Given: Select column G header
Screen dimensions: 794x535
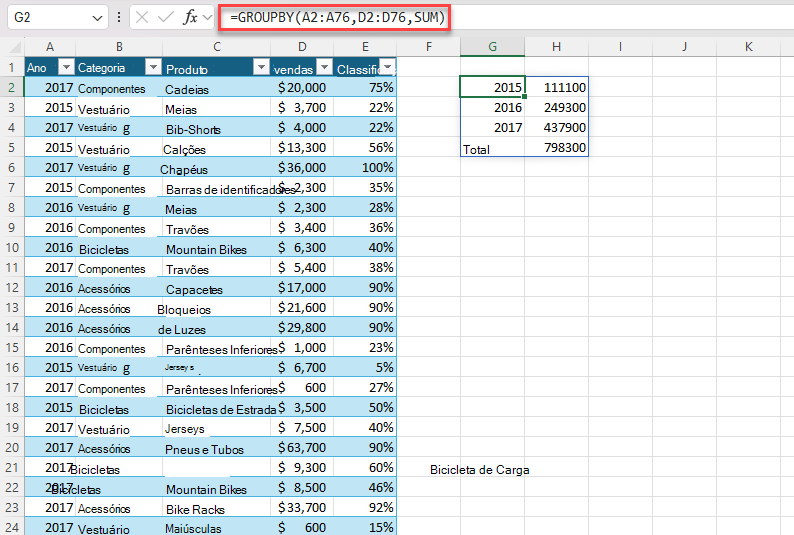Looking at the screenshot, I should pyautogui.click(x=492, y=47).
